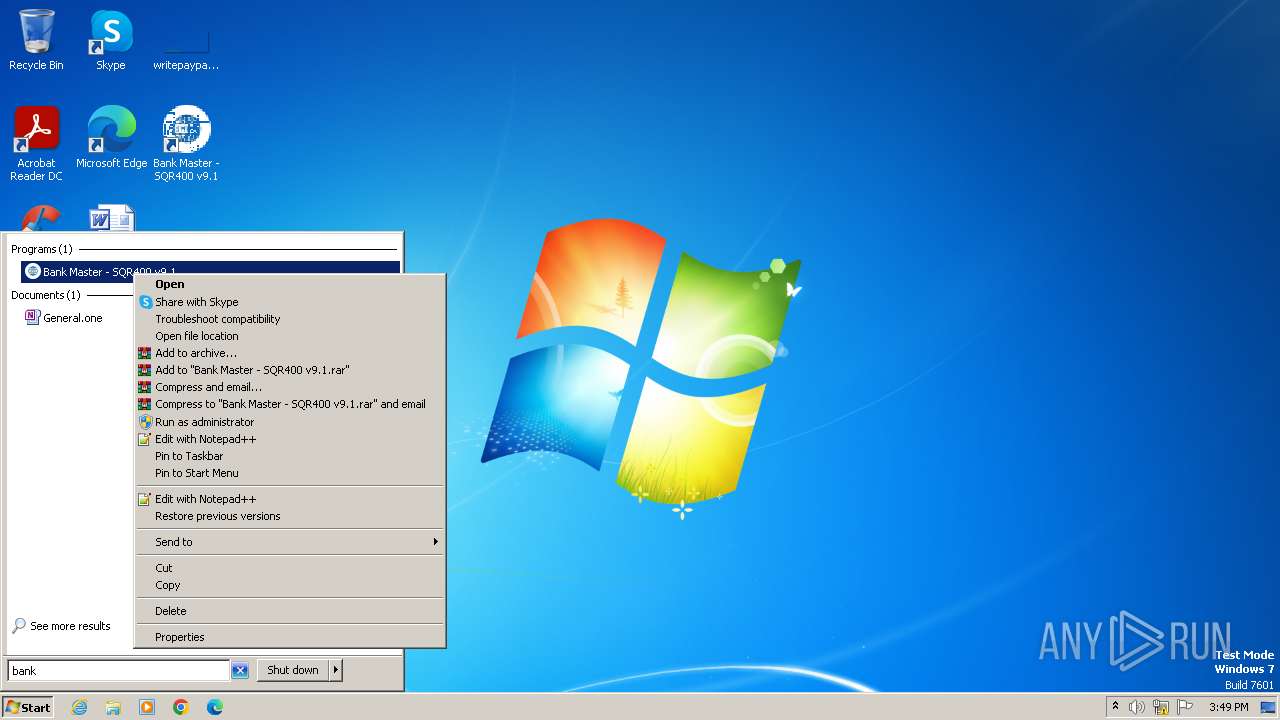The height and width of the screenshot is (720, 1280).
Task: Open Windows Media Player from taskbar
Action: pos(147,707)
